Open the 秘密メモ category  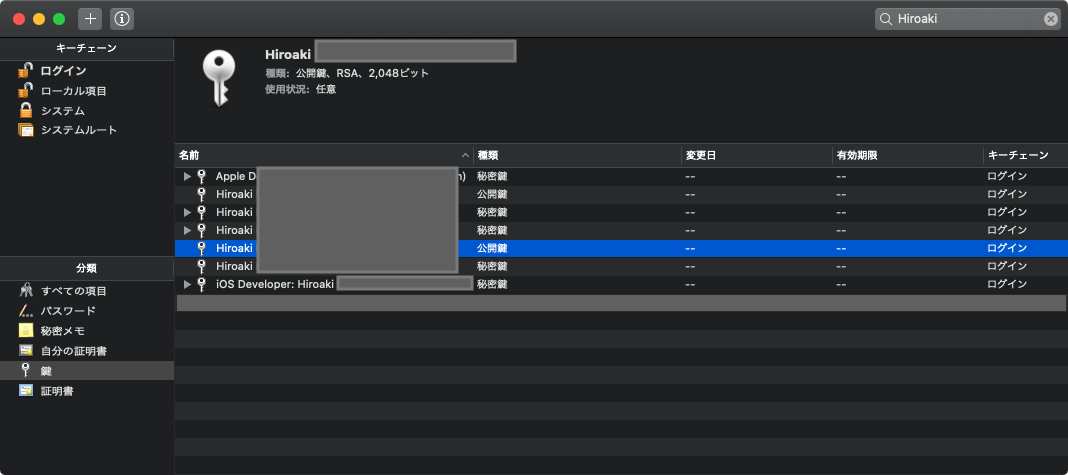pyautogui.click(x=62, y=331)
